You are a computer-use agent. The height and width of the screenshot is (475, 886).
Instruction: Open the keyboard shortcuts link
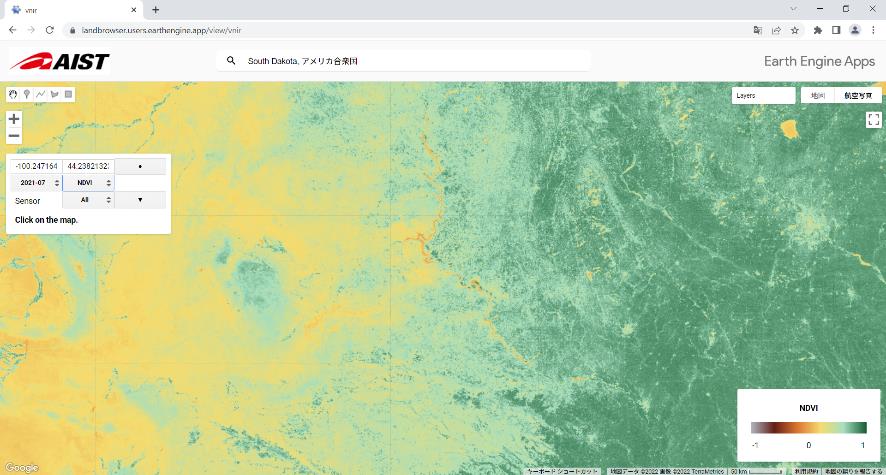click(562, 471)
